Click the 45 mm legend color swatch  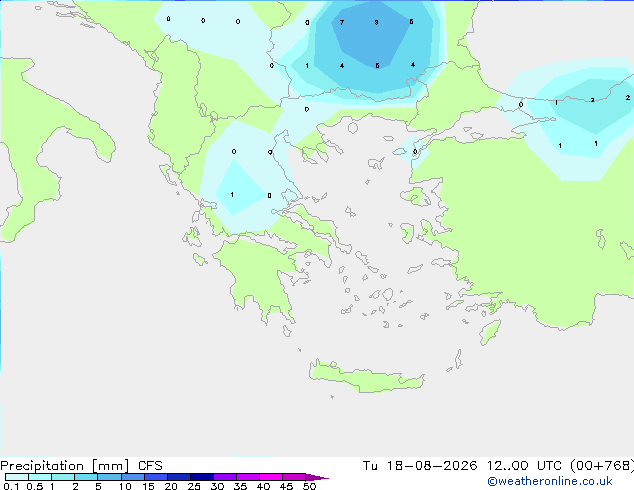click(x=294, y=477)
